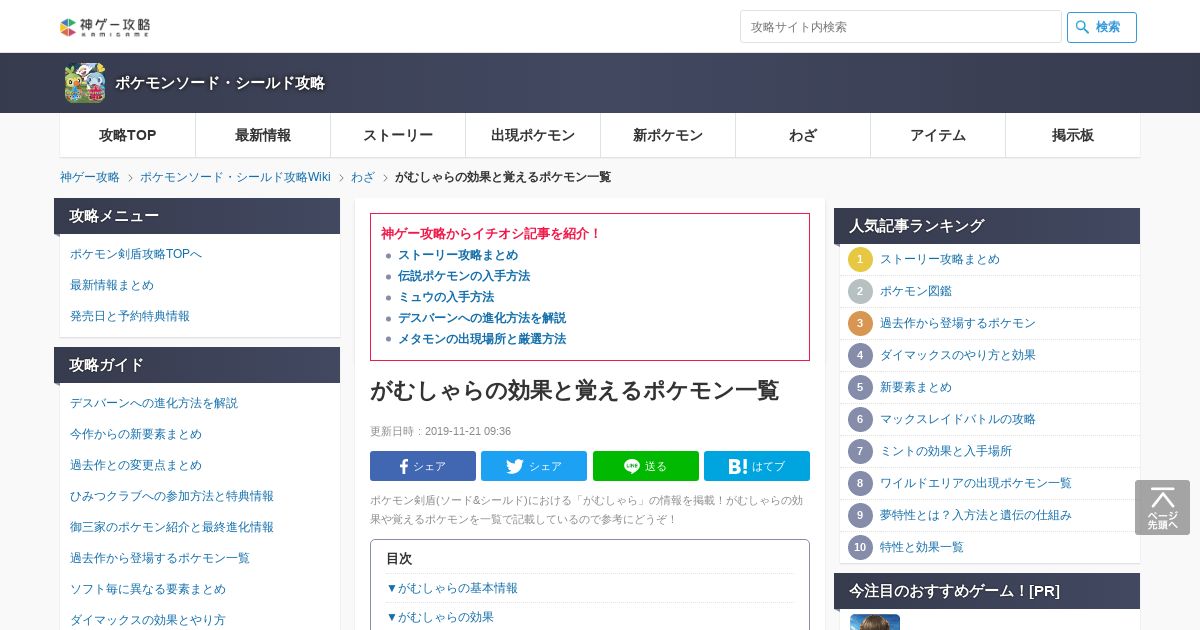1200x630 pixels.
Task: Bookmark the article on Hatena
Action: pyautogui.click(x=757, y=466)
